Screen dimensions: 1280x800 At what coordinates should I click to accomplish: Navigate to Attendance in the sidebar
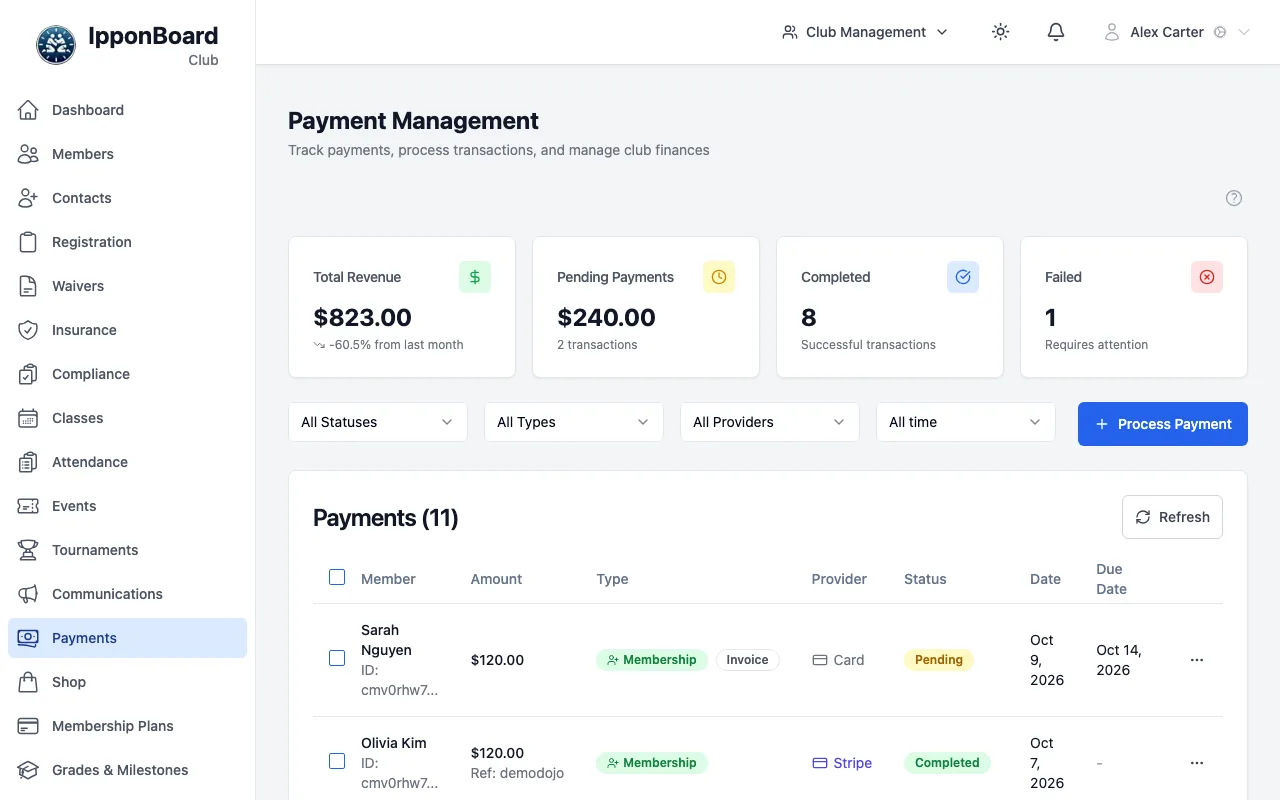[127, 462]
